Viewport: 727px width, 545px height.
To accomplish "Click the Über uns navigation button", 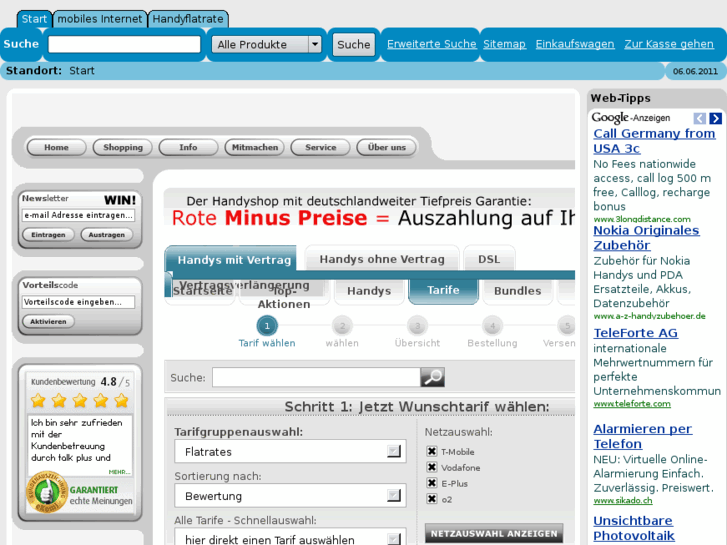I will coord(386,147).
